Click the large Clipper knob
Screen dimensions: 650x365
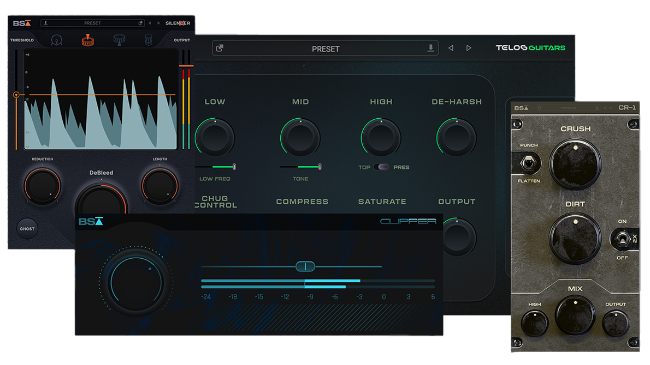coord(136,282)
